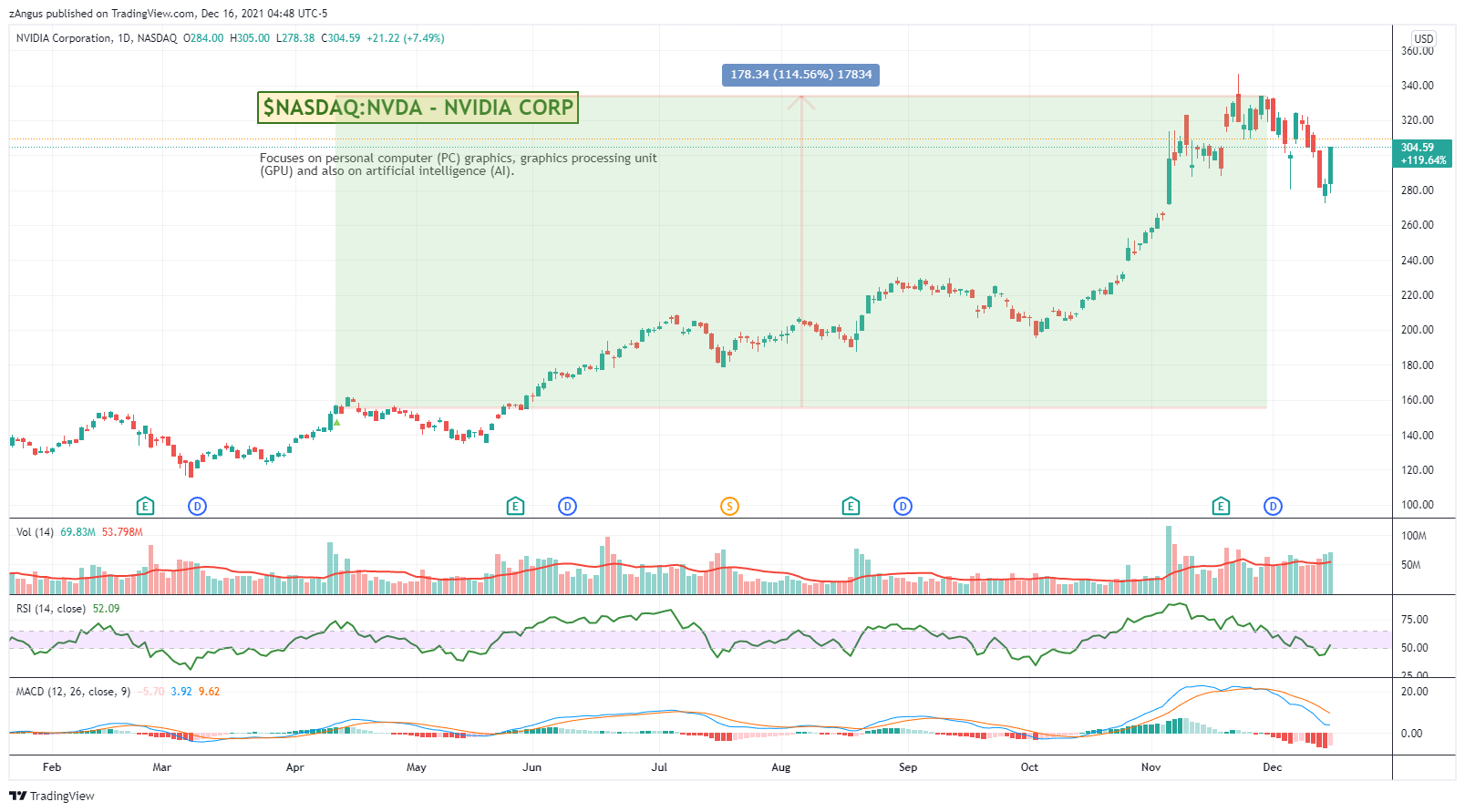Click the Dec label on the time axis

click(1273, 767)
